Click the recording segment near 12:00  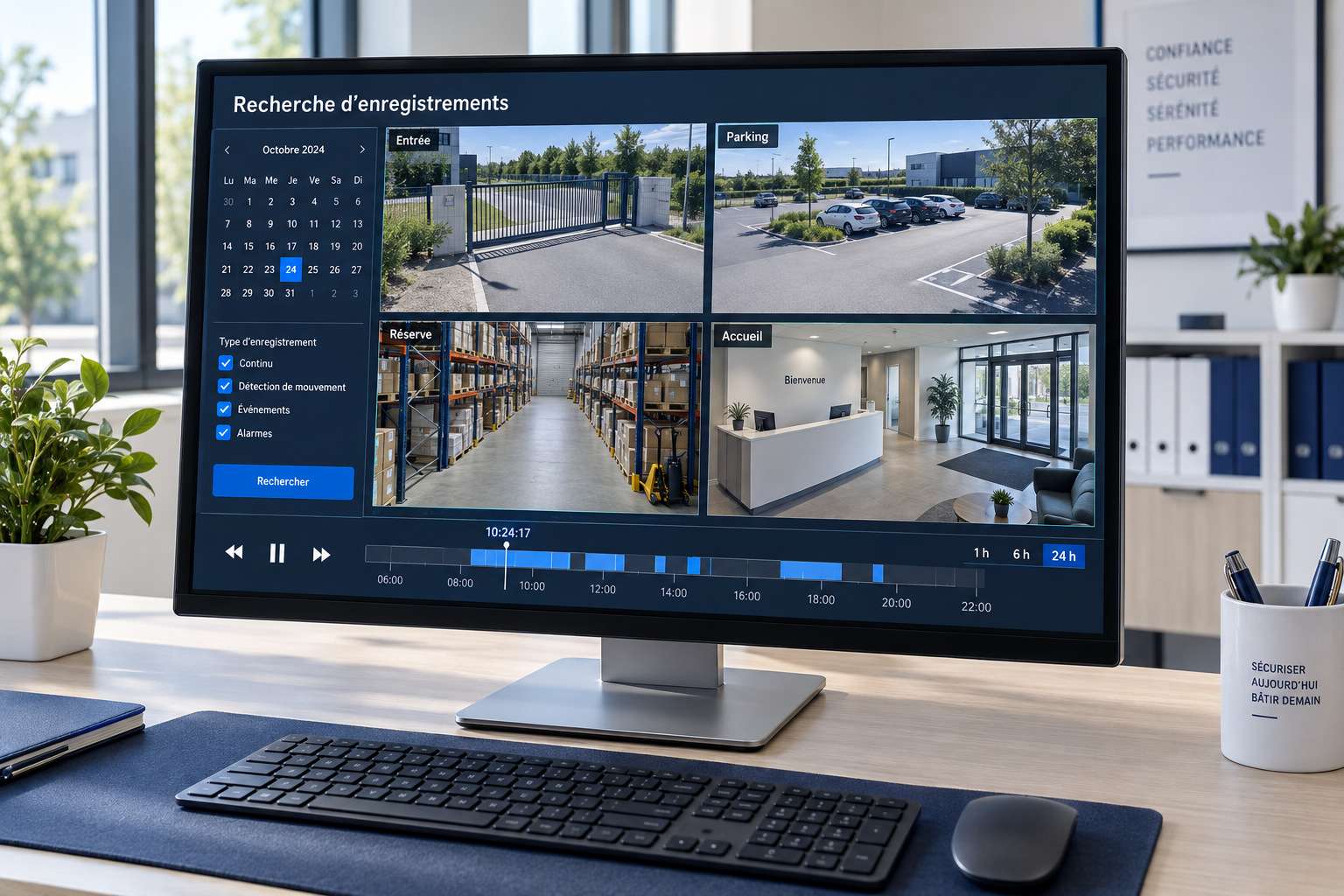point(605,562)
